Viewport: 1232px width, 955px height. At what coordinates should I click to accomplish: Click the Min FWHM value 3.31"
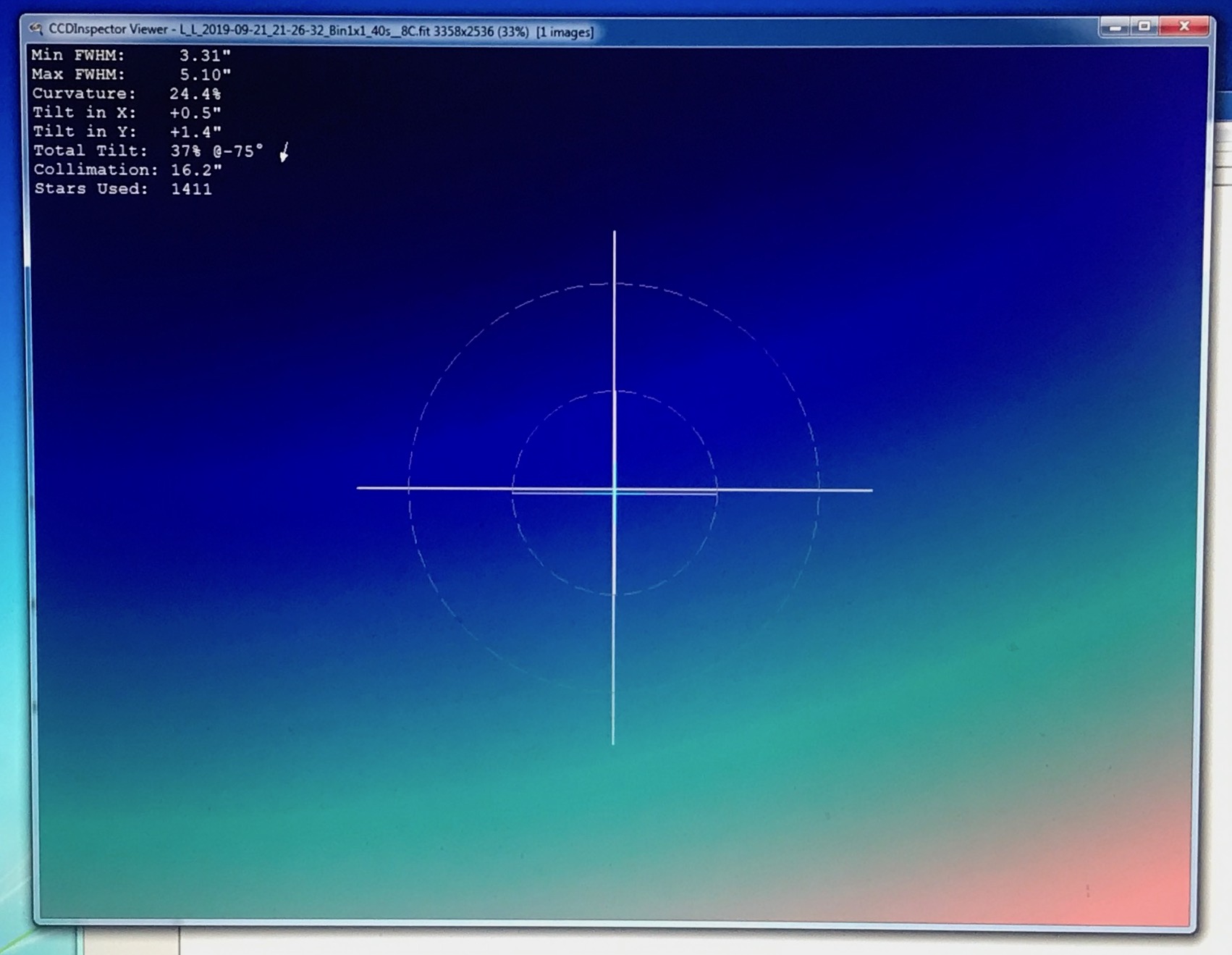[205, 56]
